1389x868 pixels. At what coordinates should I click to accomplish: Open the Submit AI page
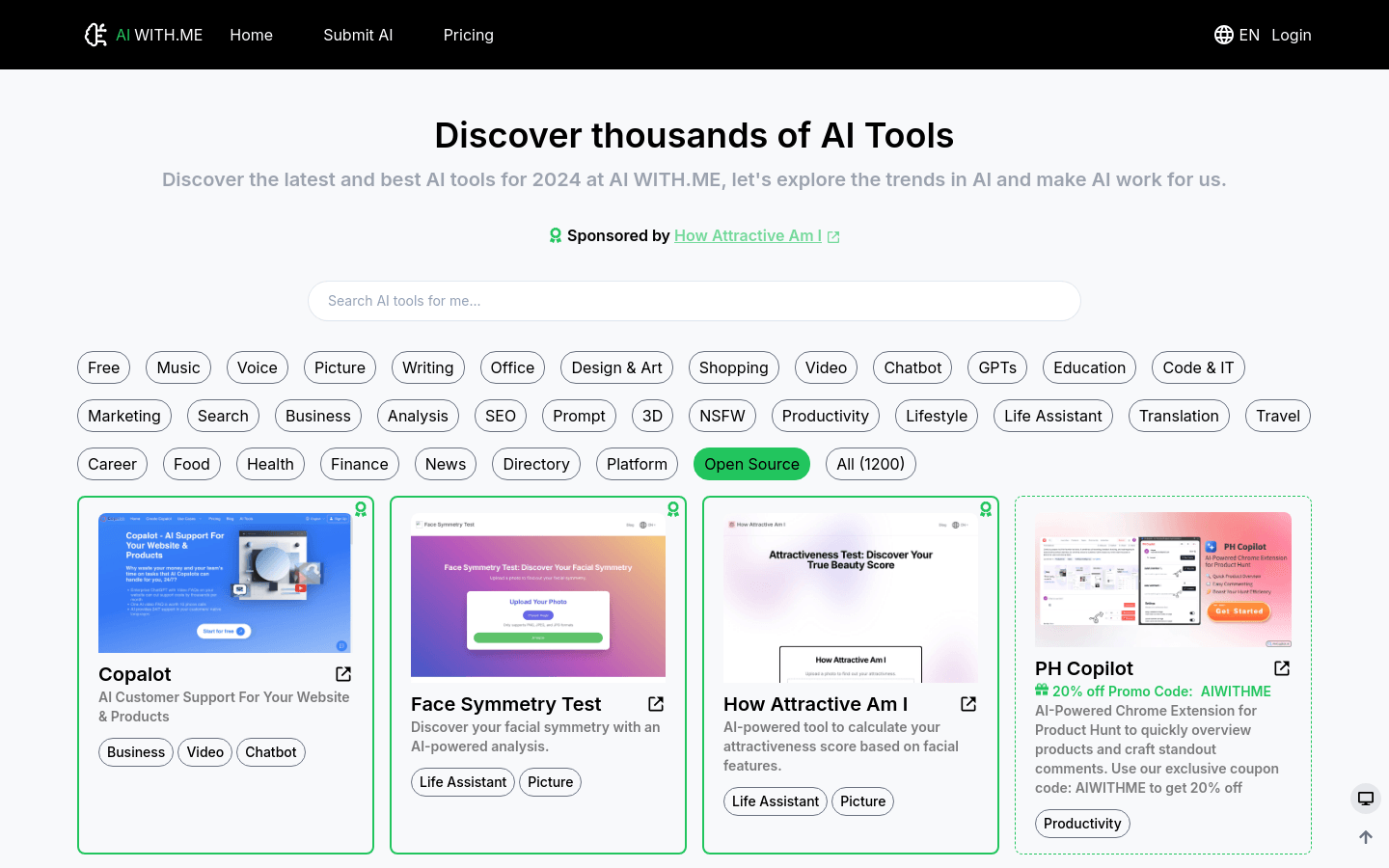click(358, 35)
